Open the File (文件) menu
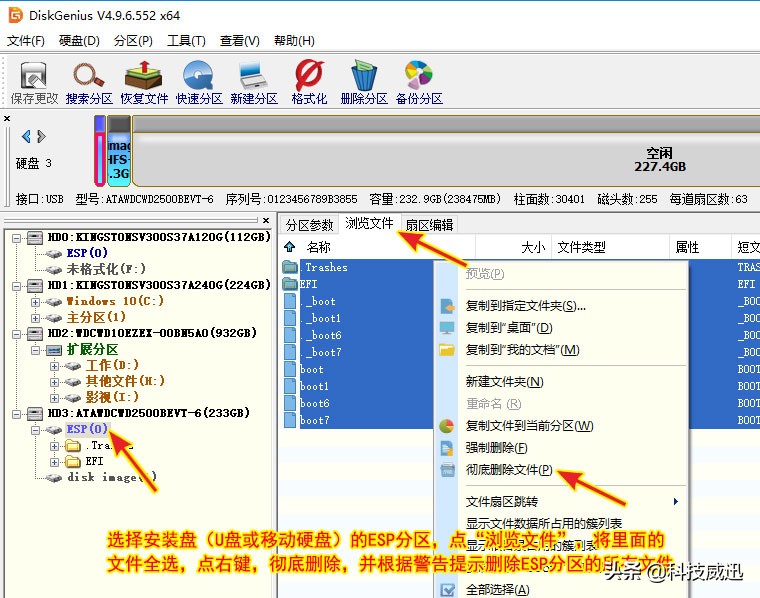Viewport: 760px width, 598px height. pos(26,41)
